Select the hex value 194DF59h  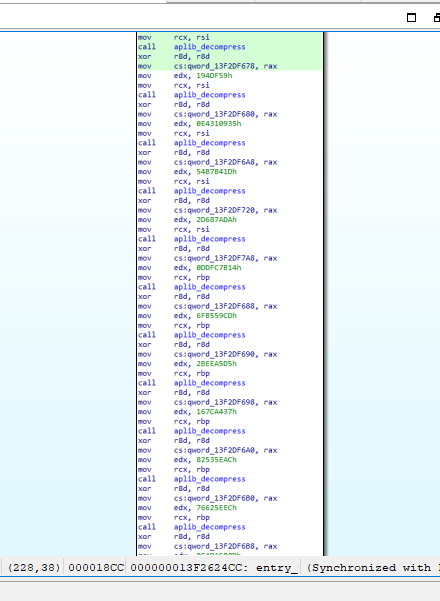[214, 76]
